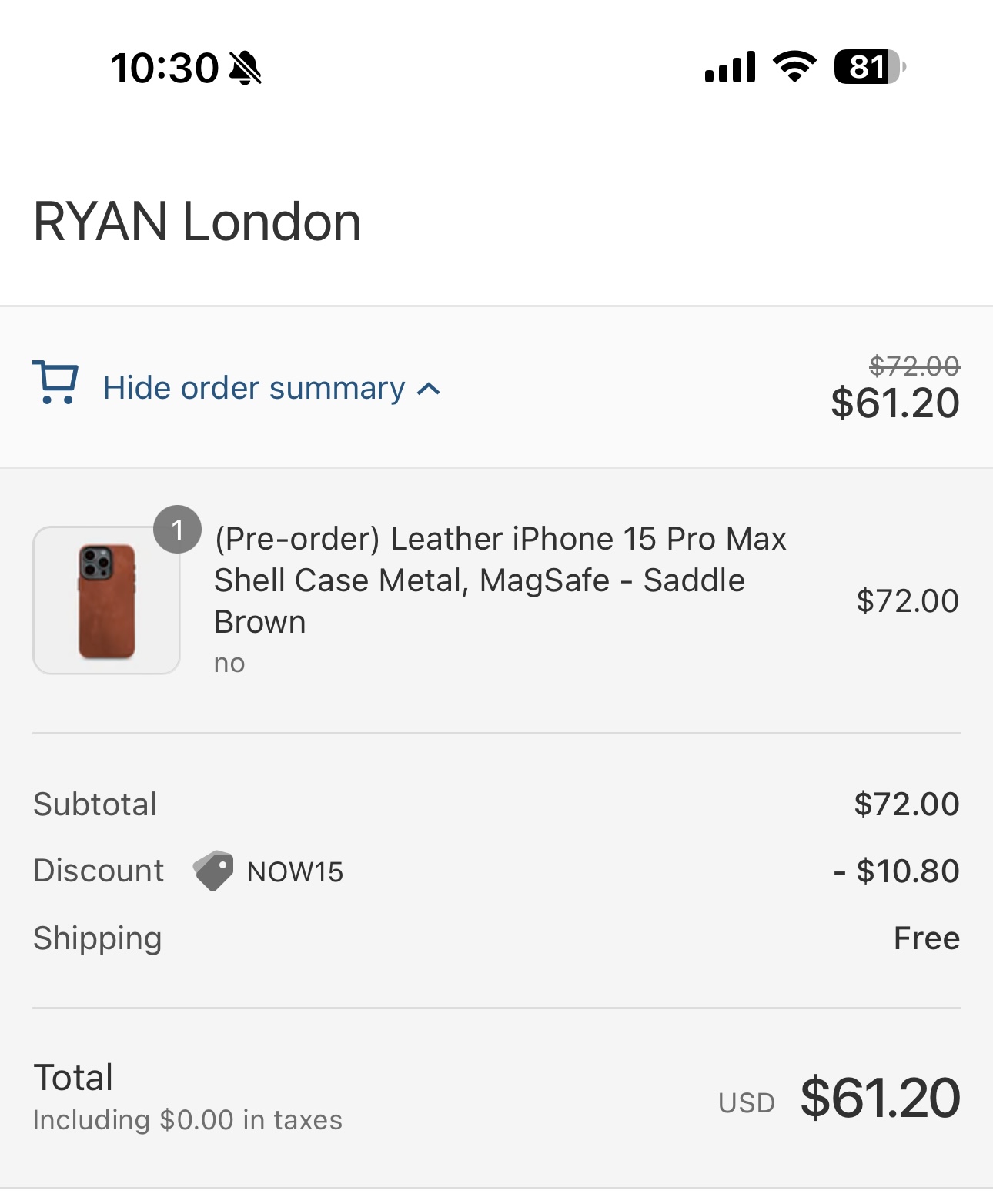Click the Pre-order Leather iPhone case title
This screenshot has width=993, height=1204.
tap(500, 580)
